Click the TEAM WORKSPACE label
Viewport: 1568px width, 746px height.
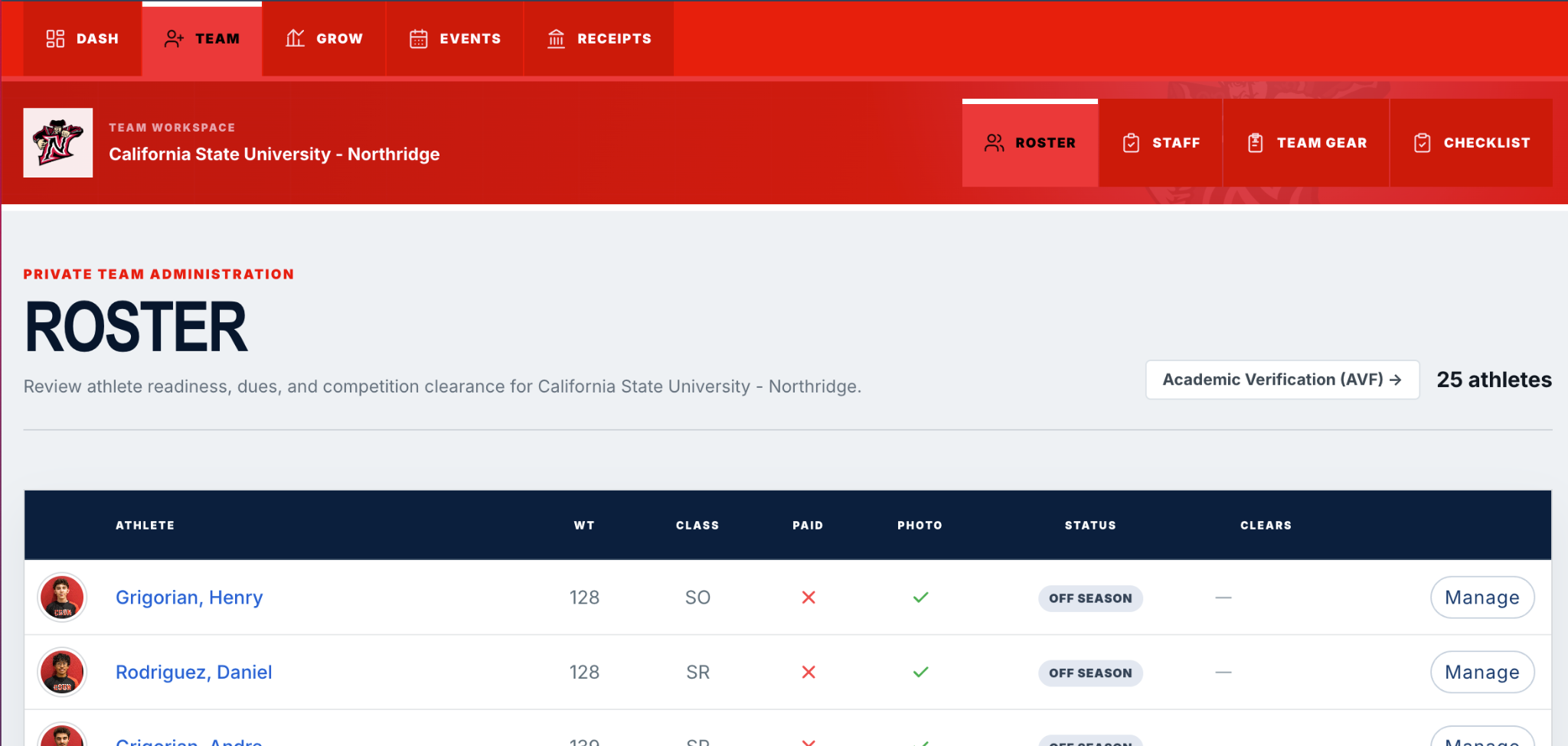coord(171,128)
